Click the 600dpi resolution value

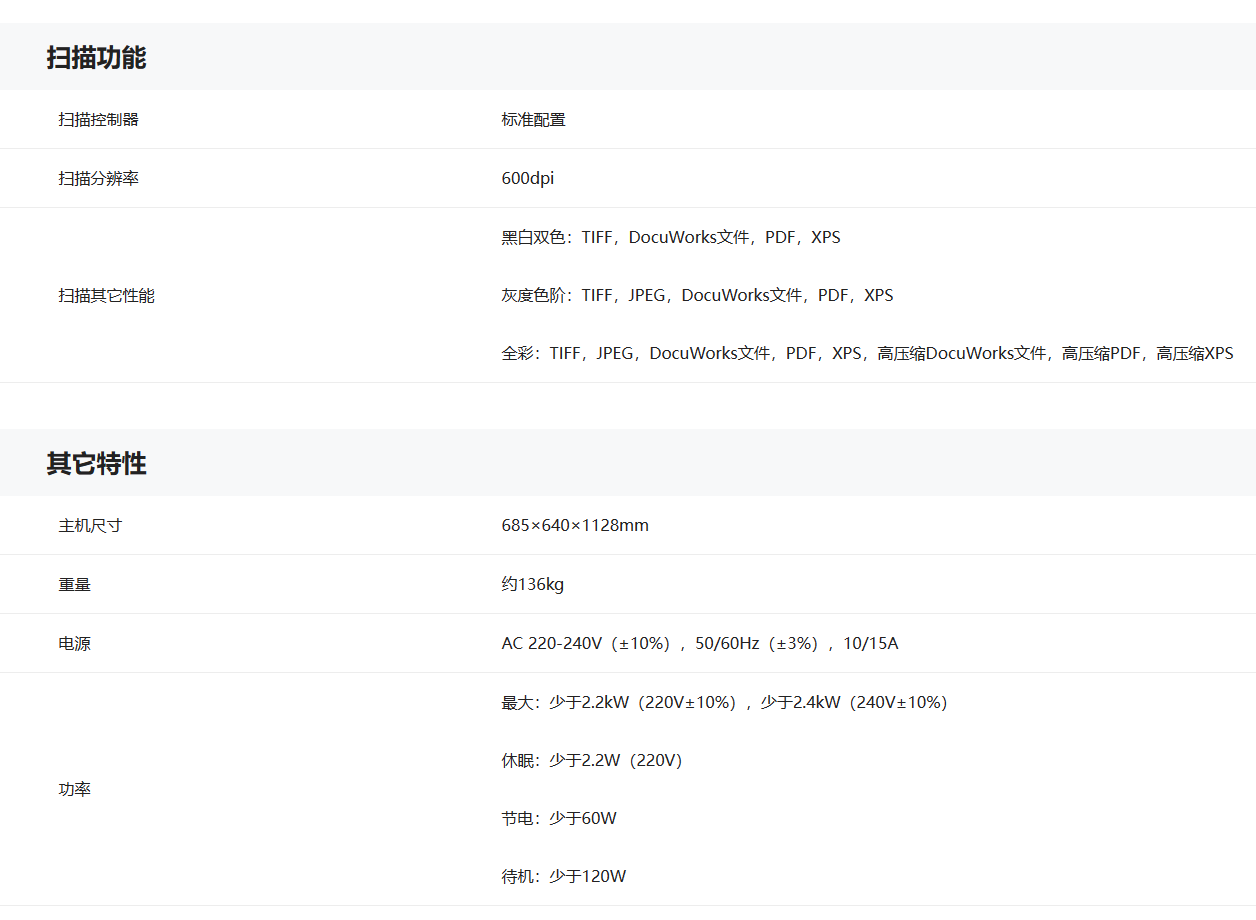coord(527,179)
